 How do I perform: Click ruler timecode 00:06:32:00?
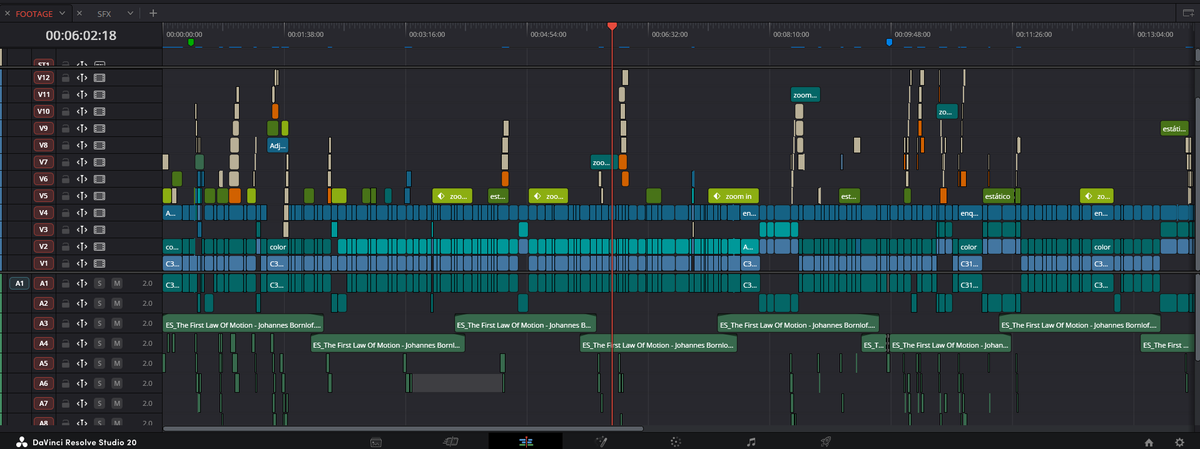click(x=669, y=34)
